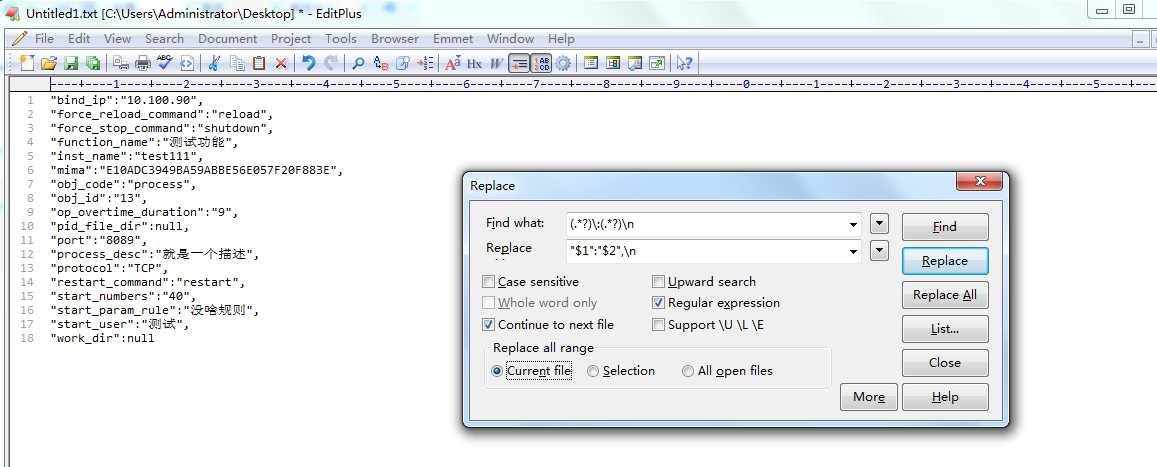Open the File menu
Image resolution: width=1157 pixels, height=467 pixels.
tap(44, 38)
